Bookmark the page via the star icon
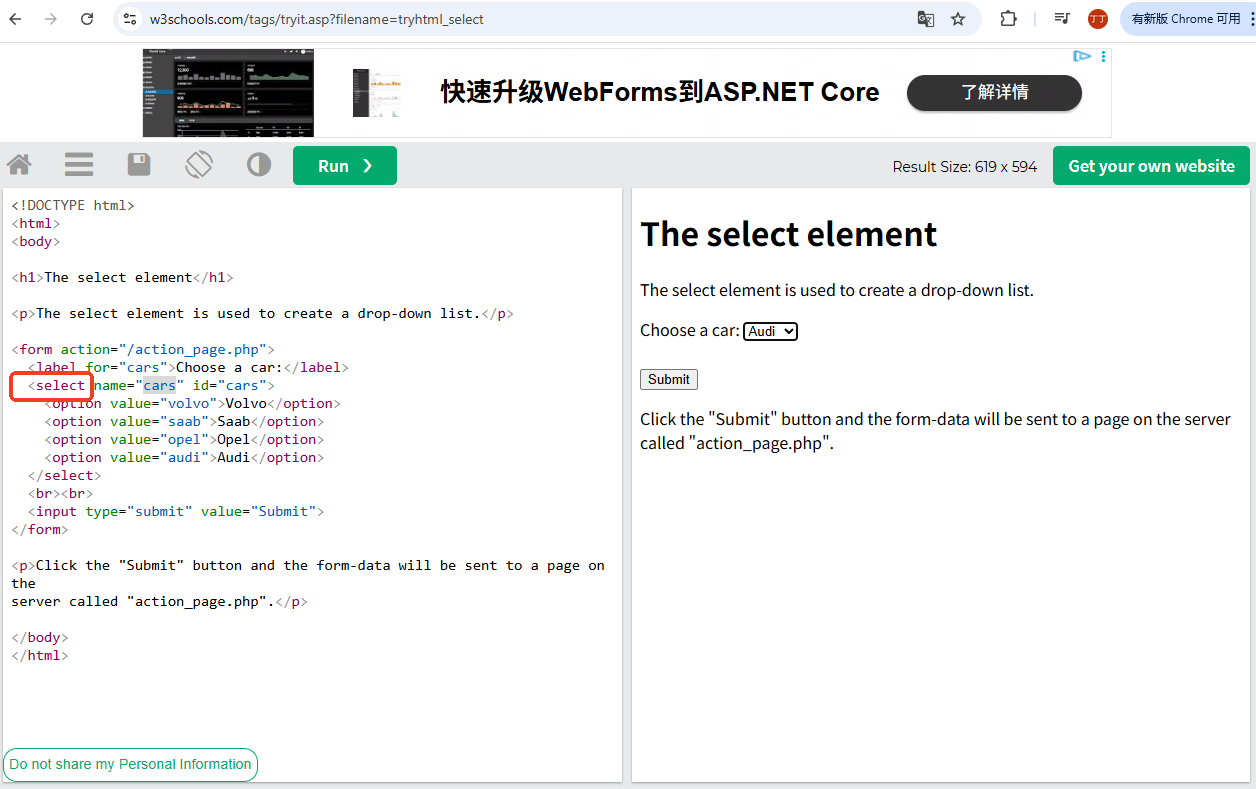The height and width of the screenshot is (789, 1256). click(966, 18)
